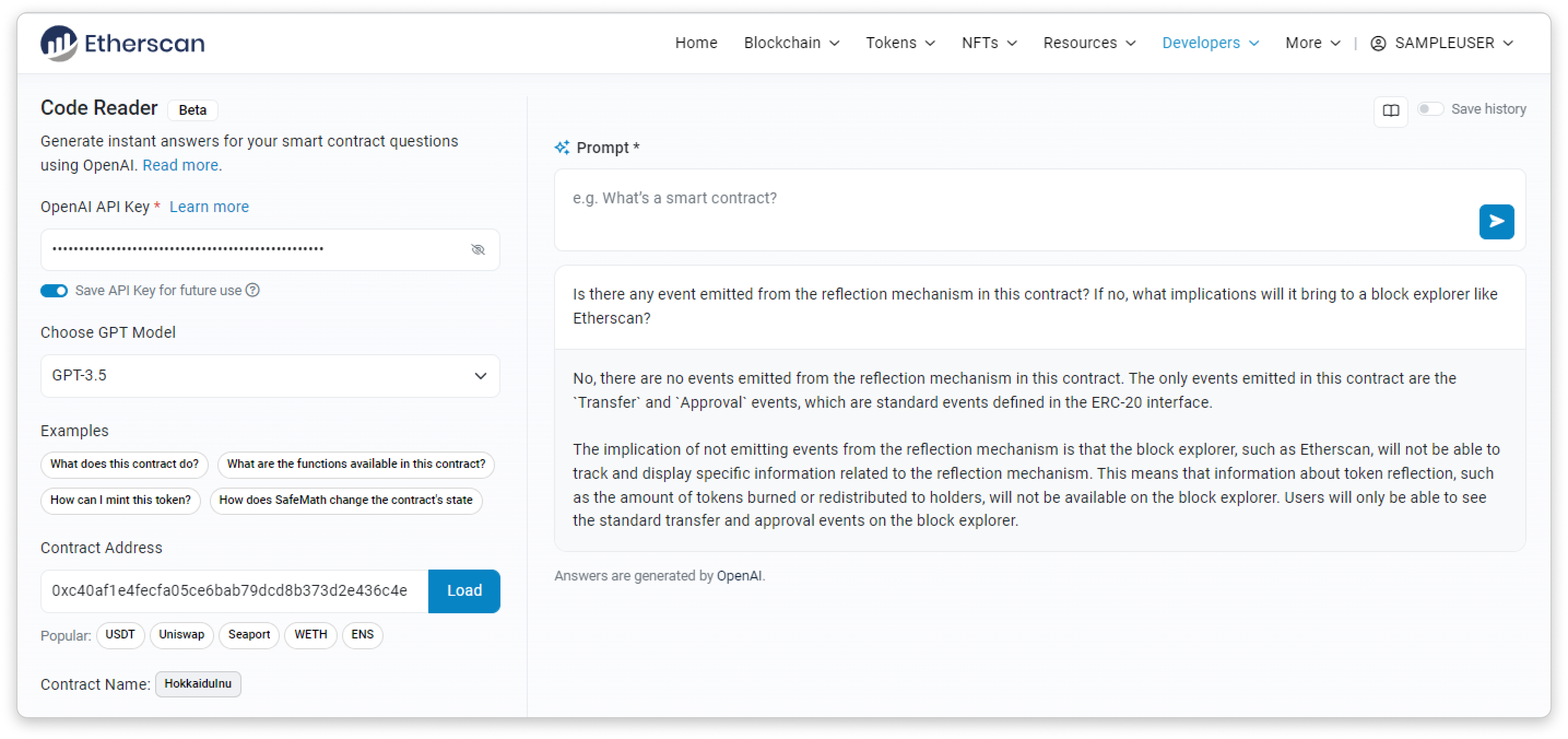Toggle Save API Key for future use
Image resolution: width=1568 pixels, height=739 pixels.
coord(54,290)
